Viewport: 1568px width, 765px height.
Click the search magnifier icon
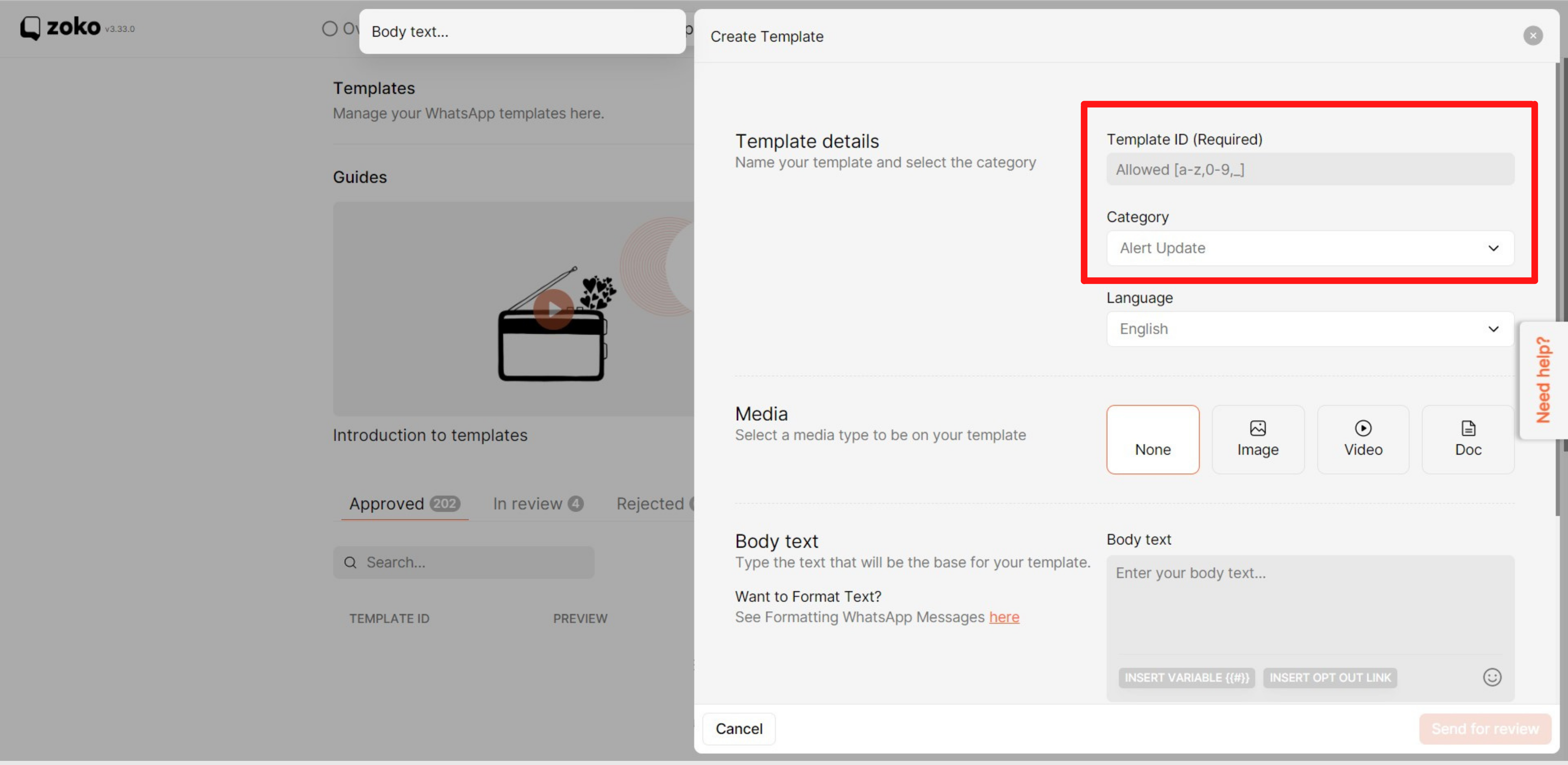[350, 562]
